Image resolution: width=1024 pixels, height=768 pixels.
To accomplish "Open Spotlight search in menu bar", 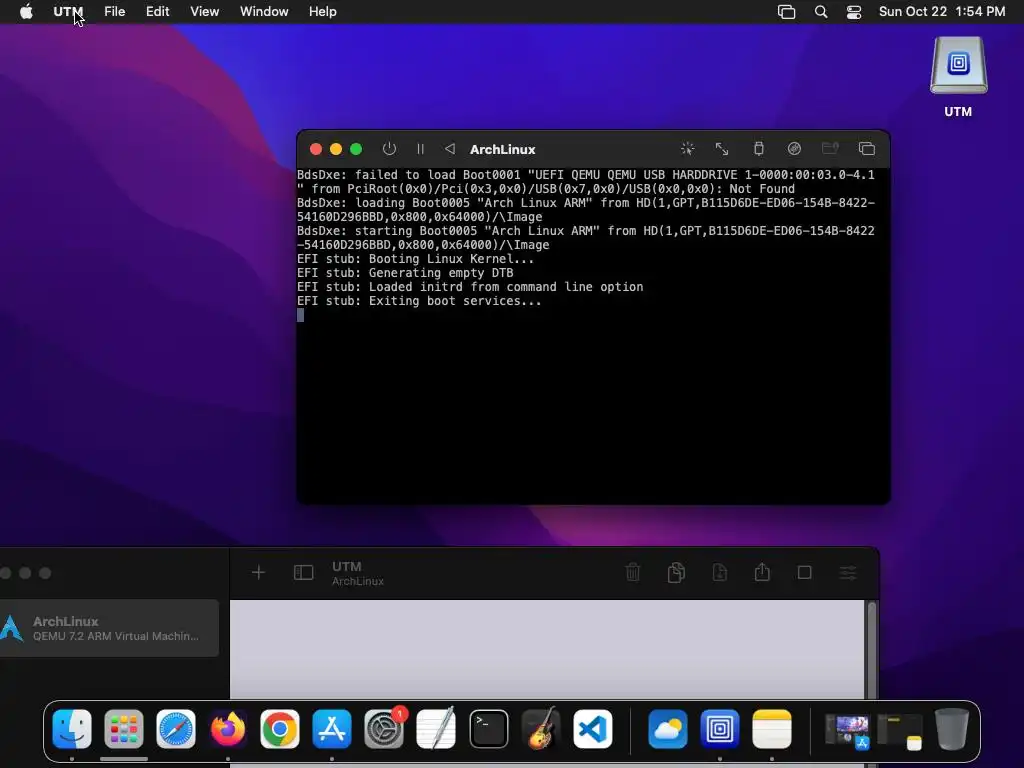I will tap(821, 12).
